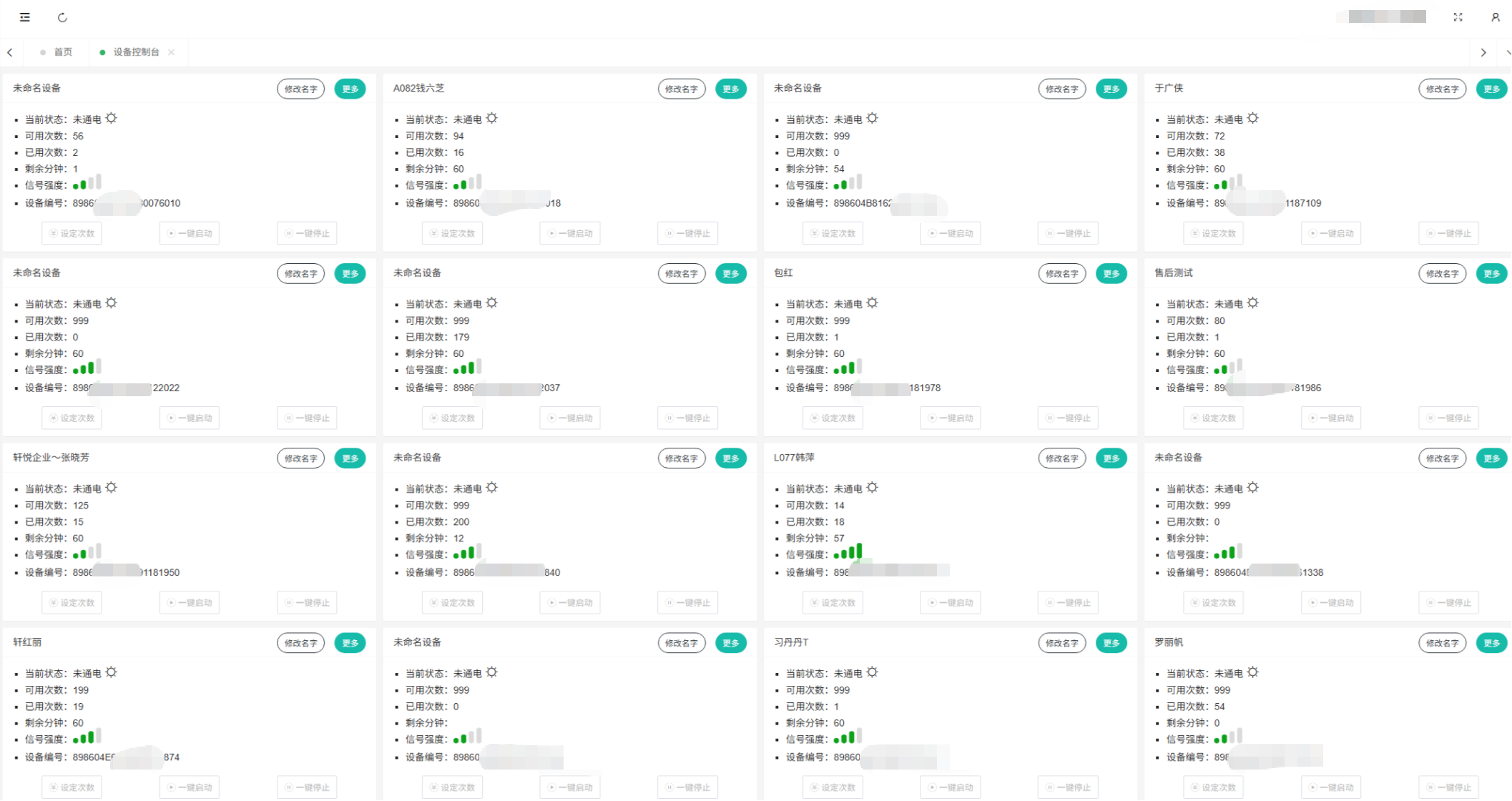Collapse the sidebar menu icon
This screenshot has width=1512, height=801.
[25, 17]
